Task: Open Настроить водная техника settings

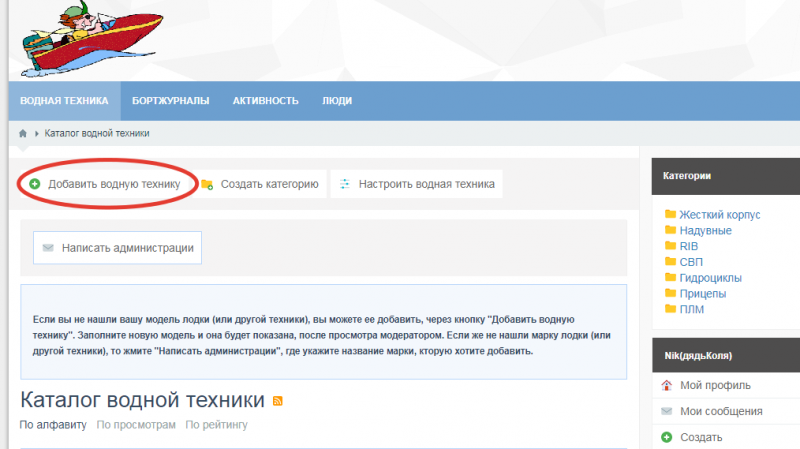Action: (416, 184)
